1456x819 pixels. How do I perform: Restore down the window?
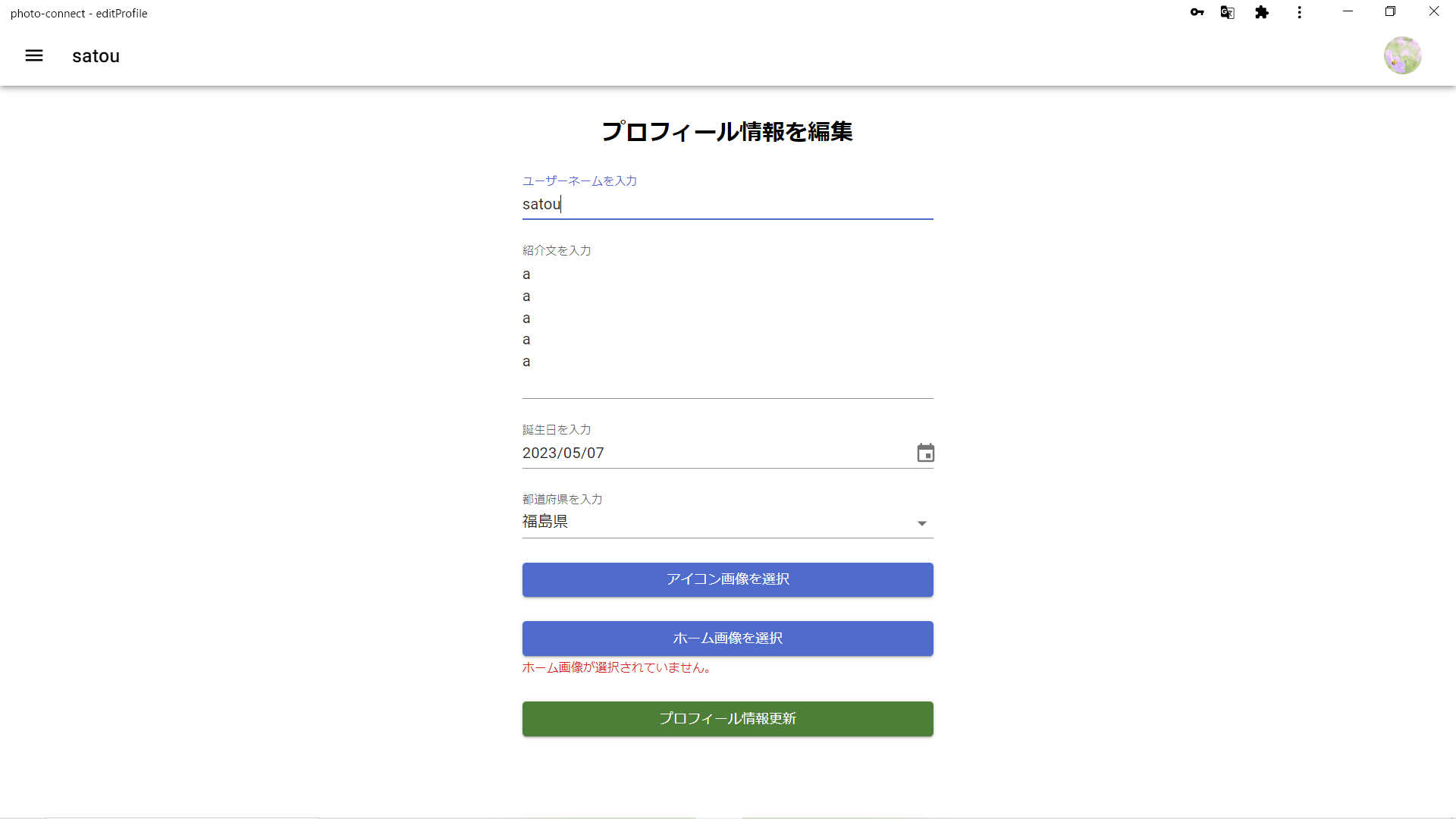pos(1390,11)
